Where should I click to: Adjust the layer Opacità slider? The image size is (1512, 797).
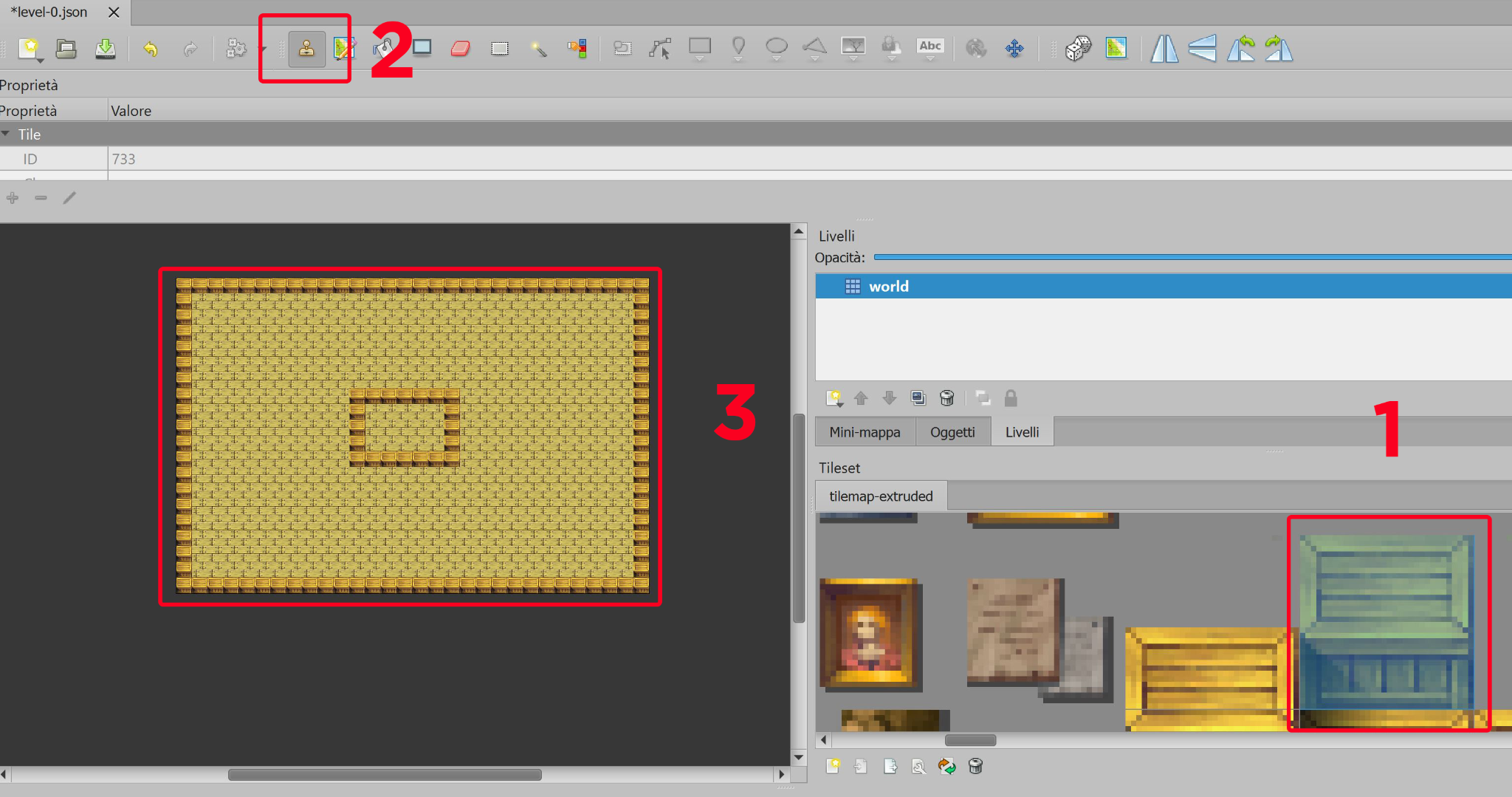[1192, 257]
